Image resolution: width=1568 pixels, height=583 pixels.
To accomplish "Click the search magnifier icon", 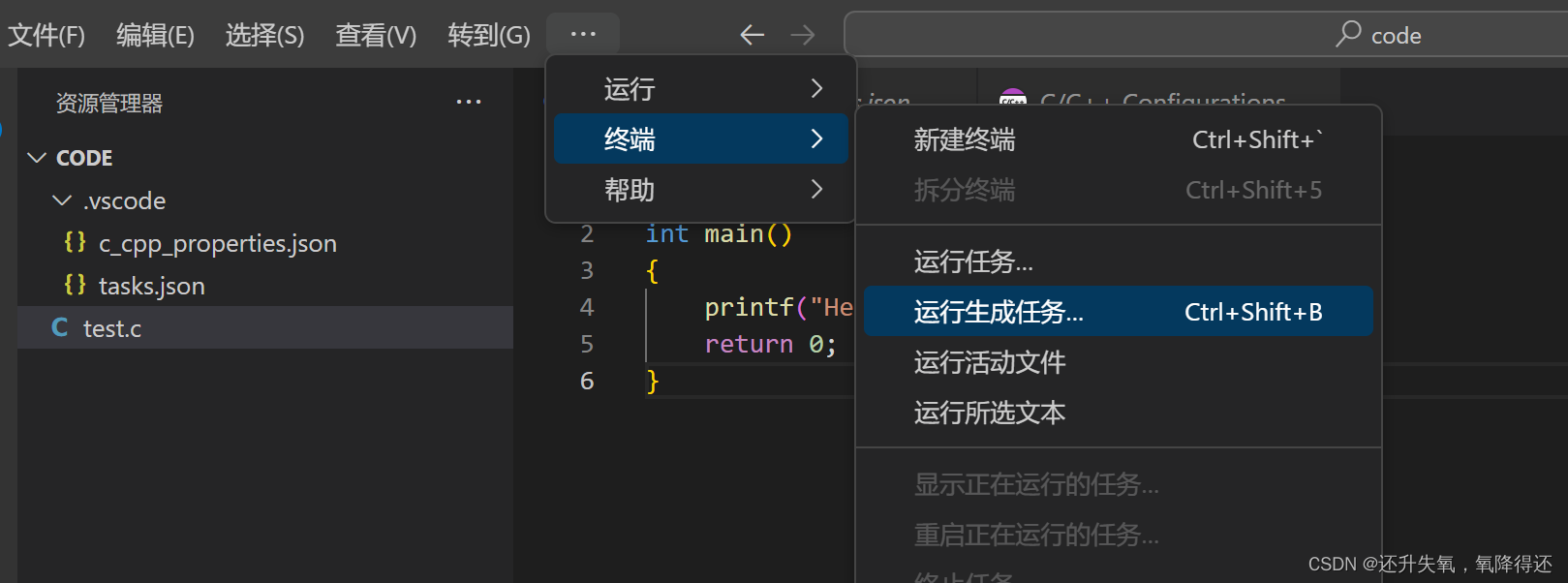I will 1348,34.
